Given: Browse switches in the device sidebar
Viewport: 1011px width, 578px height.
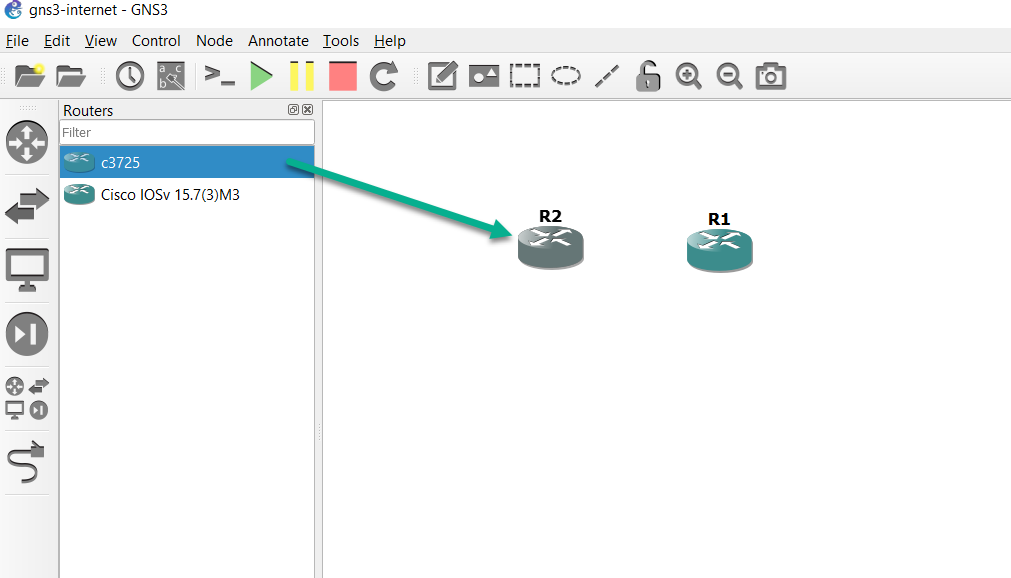Looking at the screenshot, I should (27, 206).
